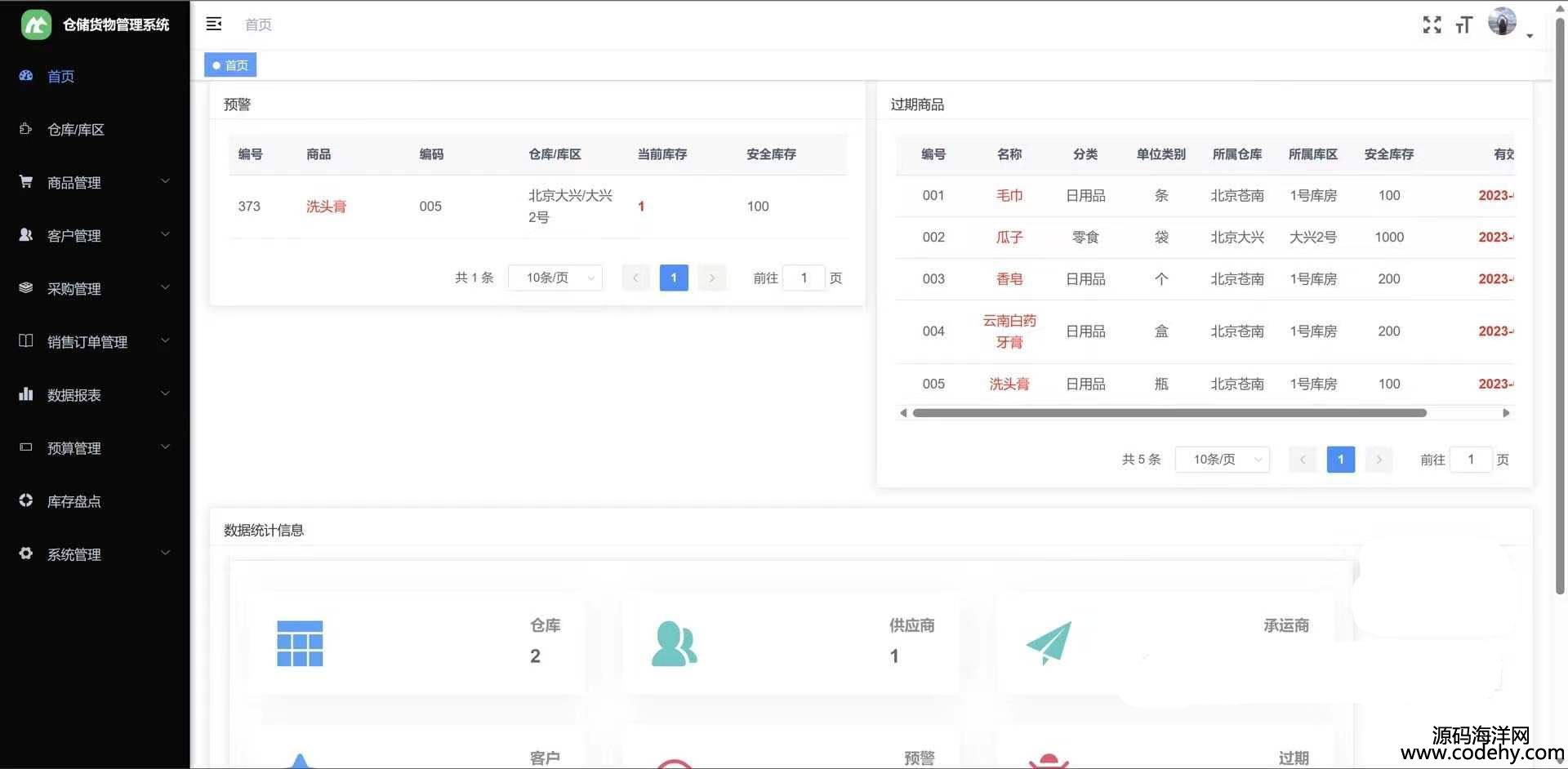Click the right arrow of table scrollbar
Image resolution: width=1568 pixels, height=769 pixels.
click(x=1507, y=413)
